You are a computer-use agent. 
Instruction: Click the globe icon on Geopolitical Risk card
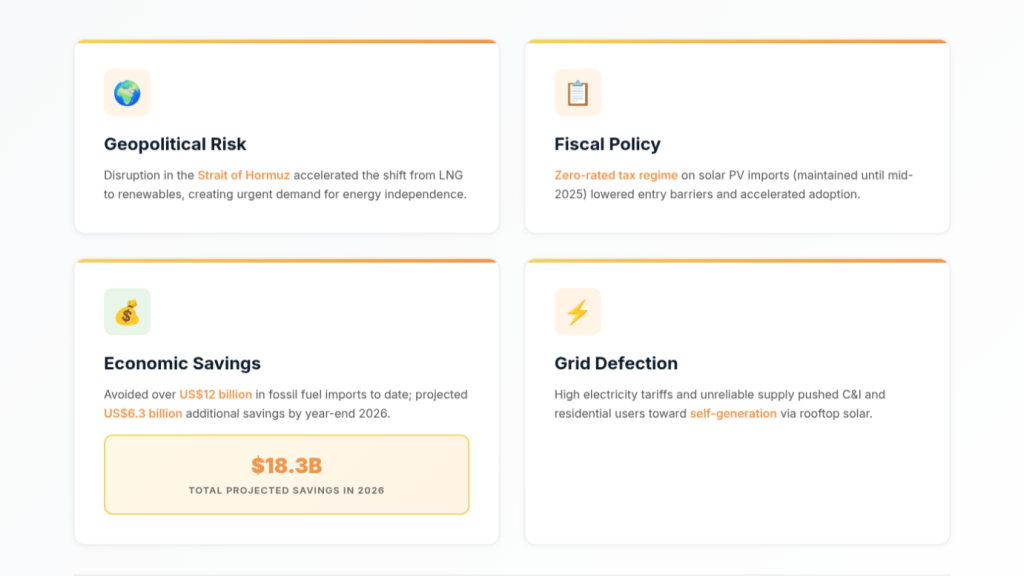point(127,93)
